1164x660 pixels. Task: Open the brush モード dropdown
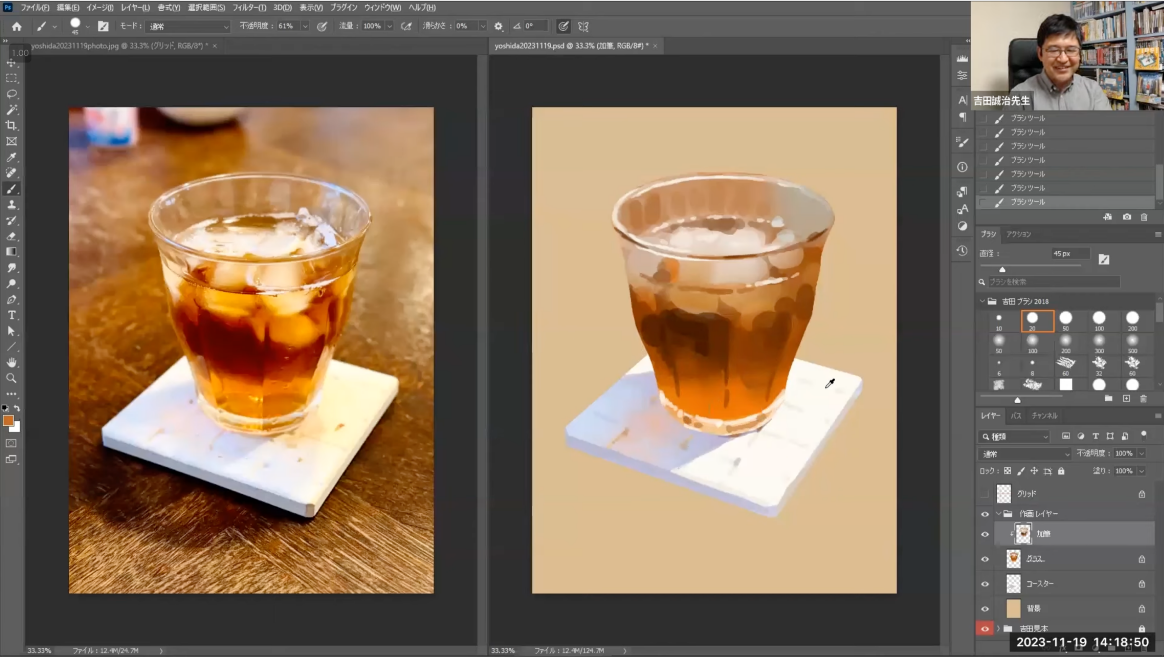tap(188, 26)
